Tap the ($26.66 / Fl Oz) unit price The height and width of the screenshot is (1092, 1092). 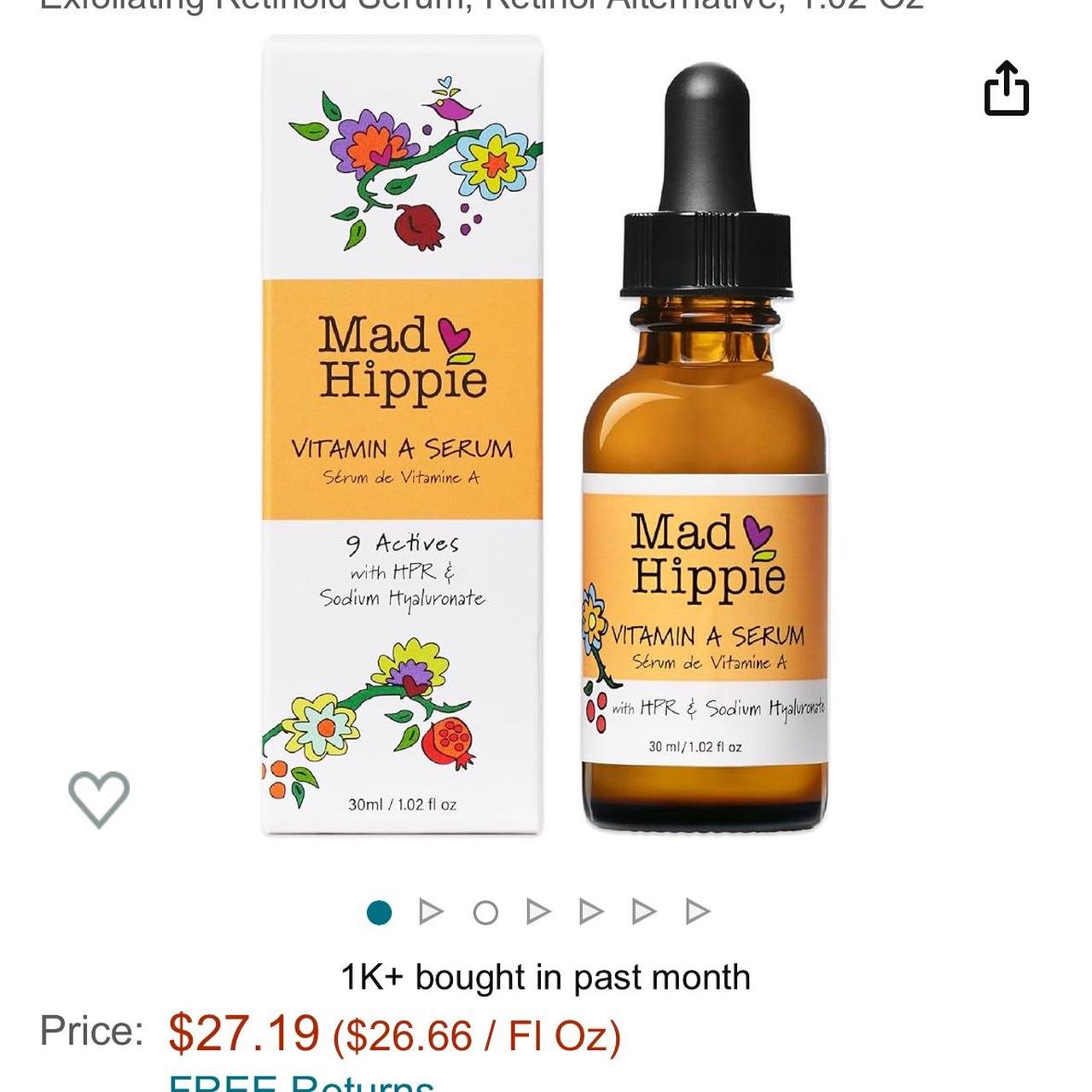tap(476, 1035)
